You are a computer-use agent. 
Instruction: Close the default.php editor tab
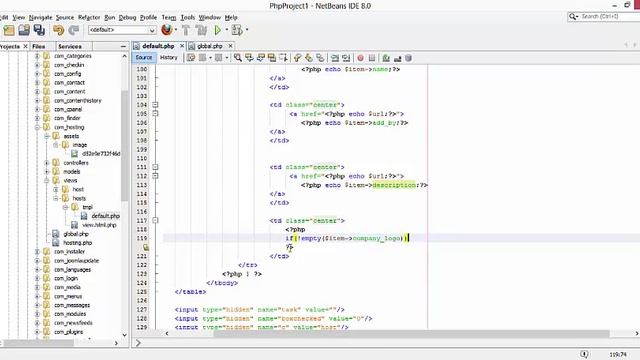click(x=182, y=46)
